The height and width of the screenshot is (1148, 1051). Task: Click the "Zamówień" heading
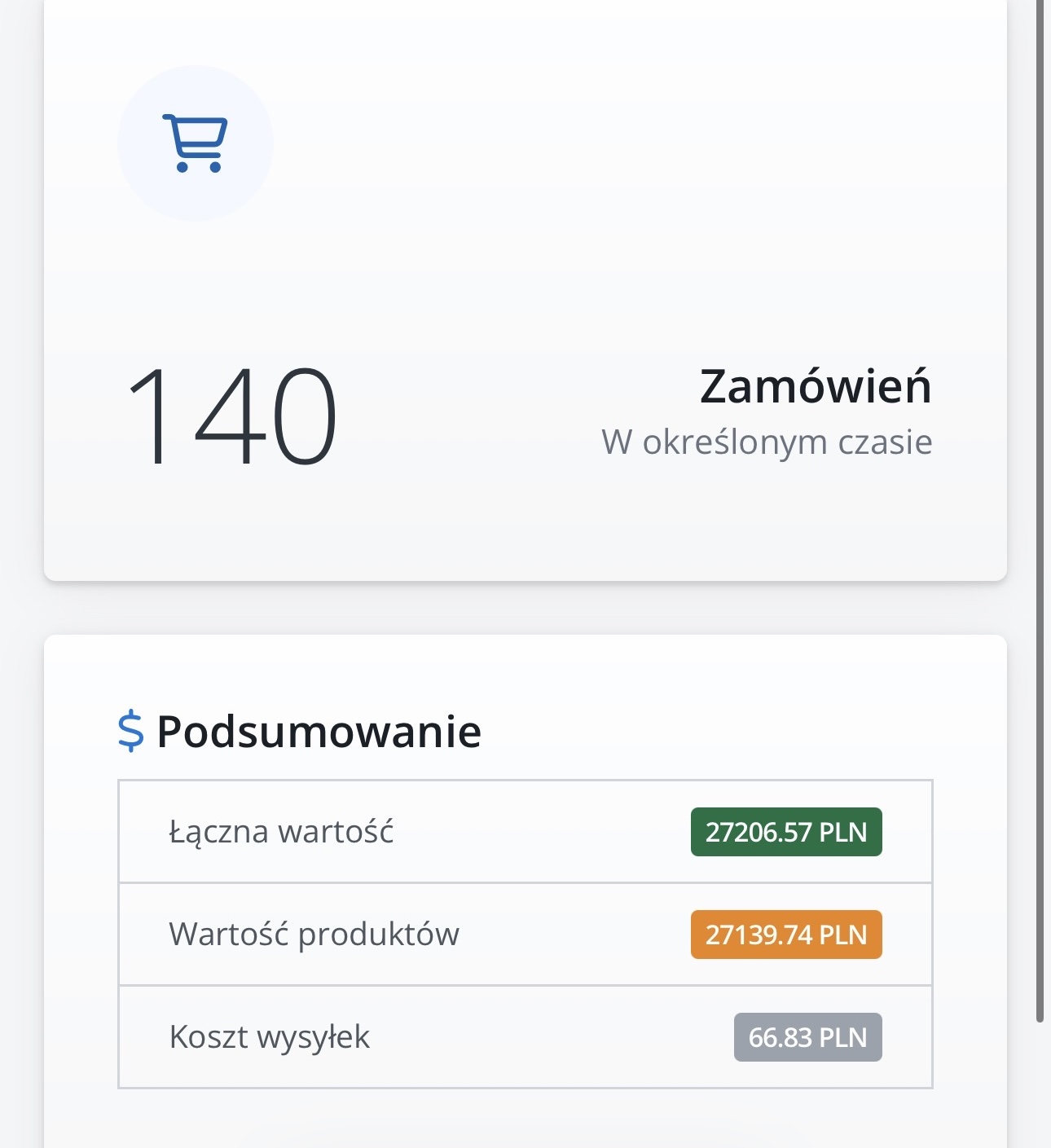pos(815,386)
